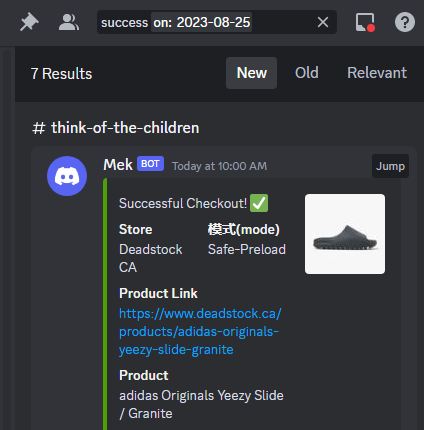
Task: Sort results by New
Action: click(251, 73)
